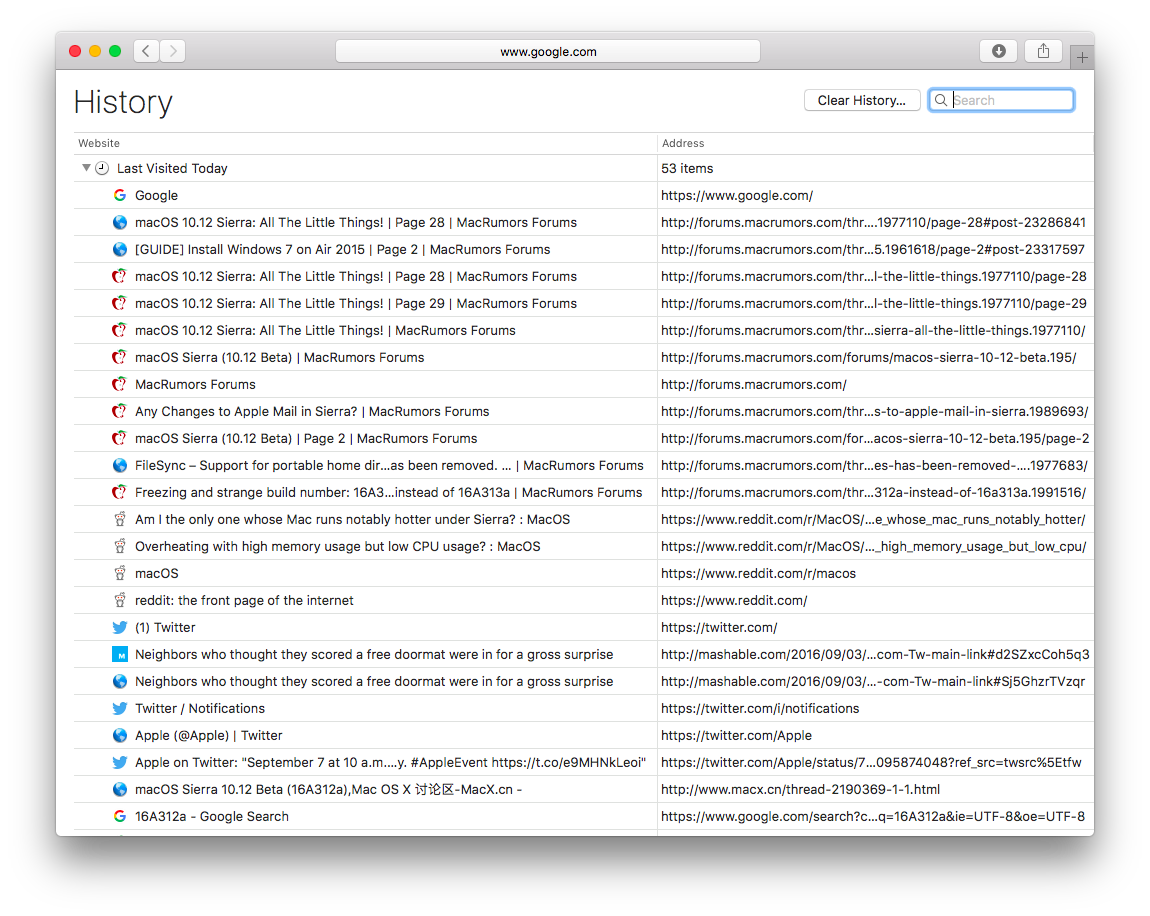Click Twitter icon beside Apple on Twitter entry

tap(120, 763)
